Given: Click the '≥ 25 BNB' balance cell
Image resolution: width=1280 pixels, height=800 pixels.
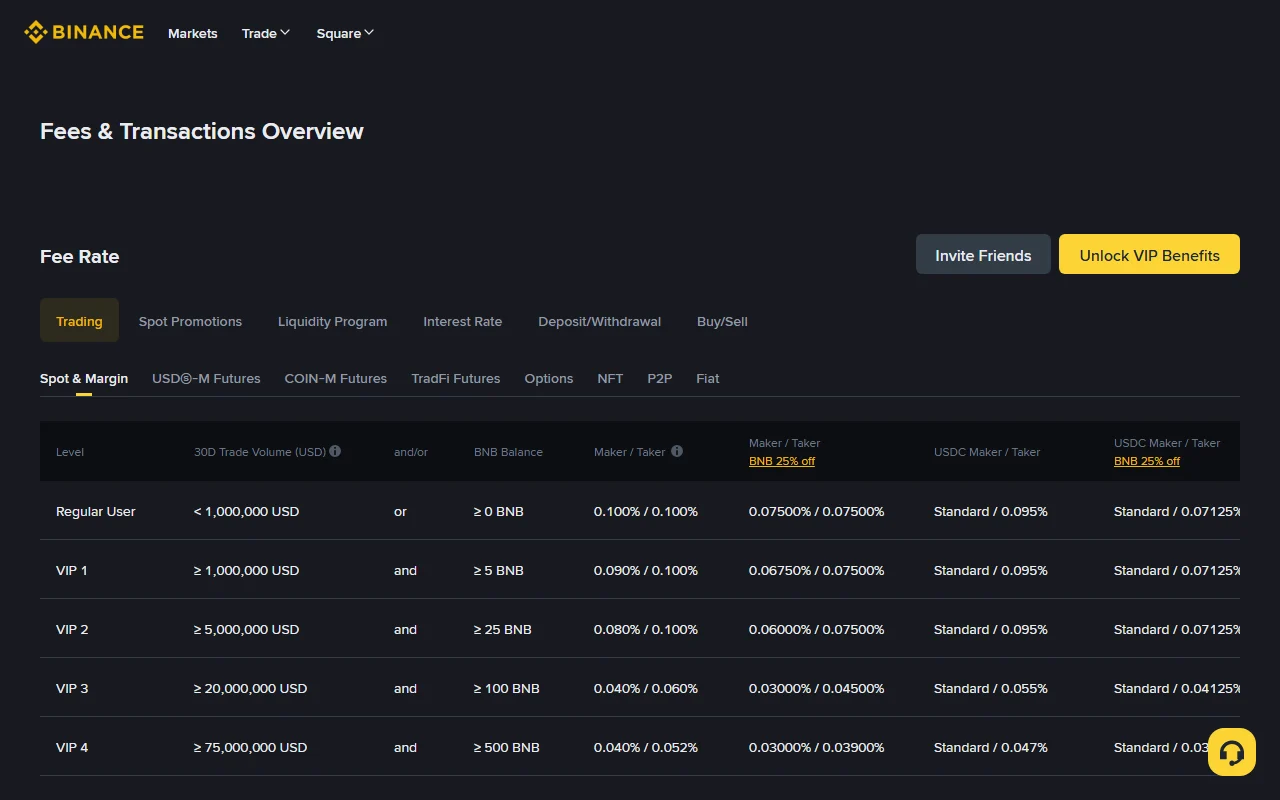Looking at the screenshot, I should 503,629.
